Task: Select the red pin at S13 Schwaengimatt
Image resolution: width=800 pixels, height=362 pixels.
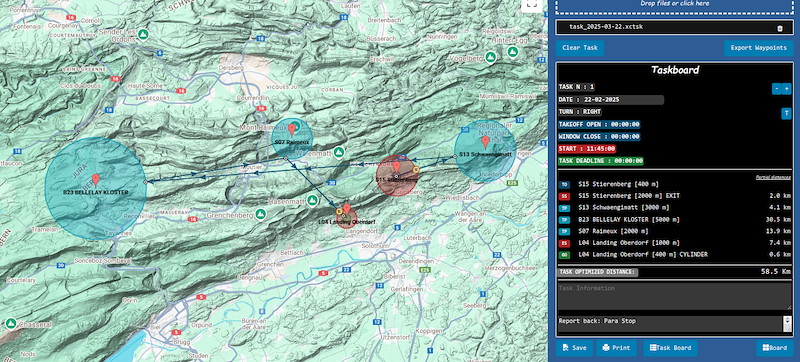Action: [485, 142]
